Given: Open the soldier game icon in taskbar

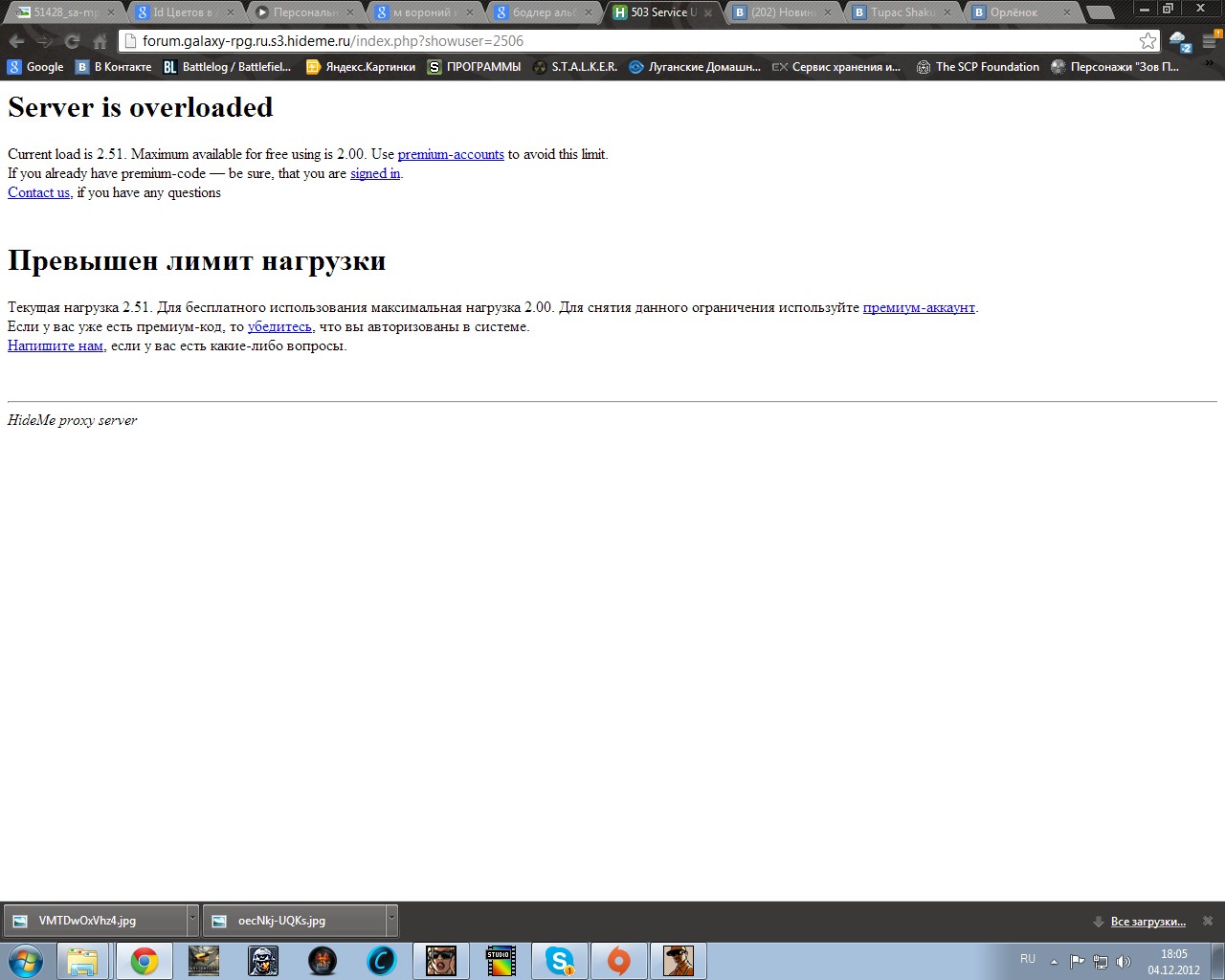Looking at the screenshot, I should tap(263, 961).
